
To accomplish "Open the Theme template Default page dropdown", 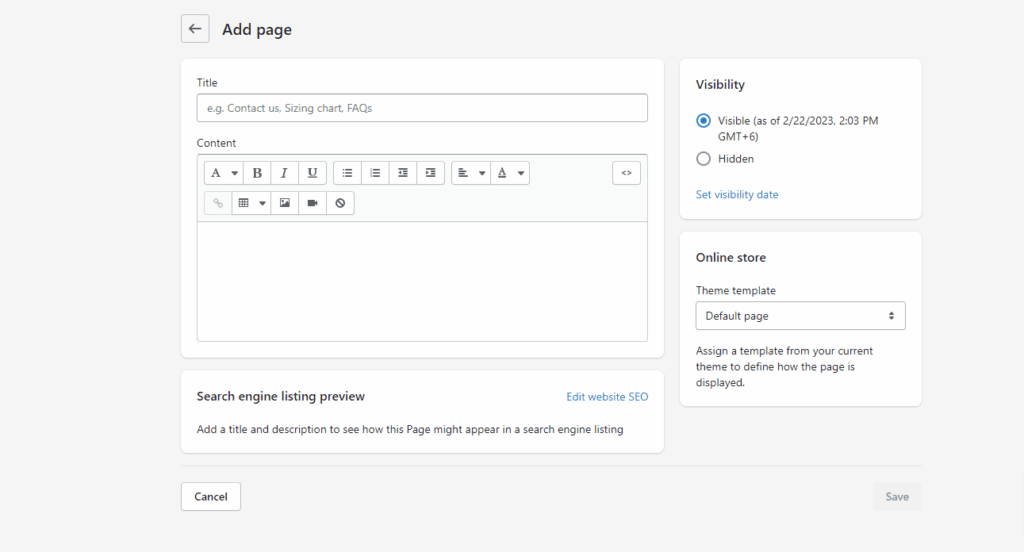I will coord(800,316).
